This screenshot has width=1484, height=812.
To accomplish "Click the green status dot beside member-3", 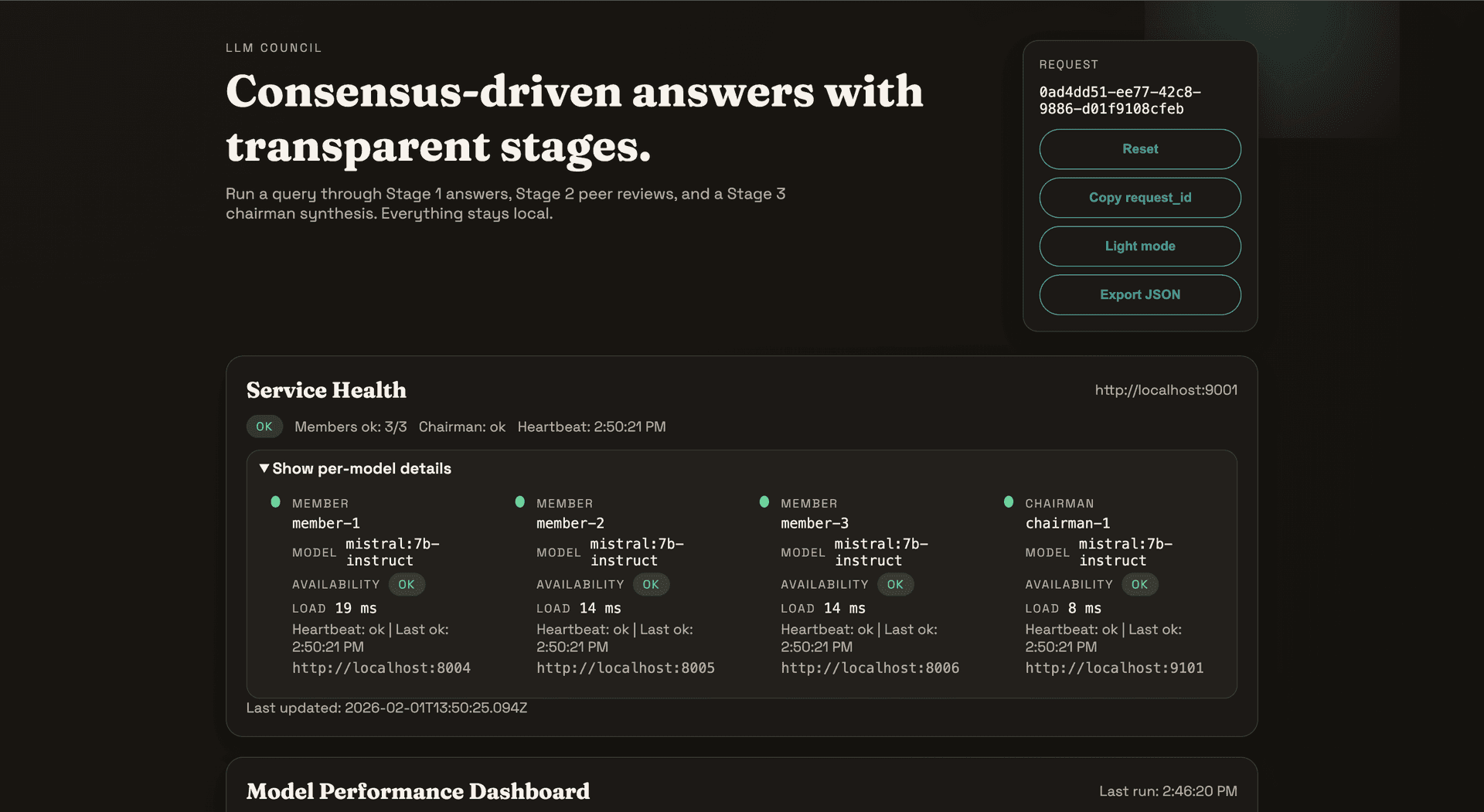I will [764, 501].
